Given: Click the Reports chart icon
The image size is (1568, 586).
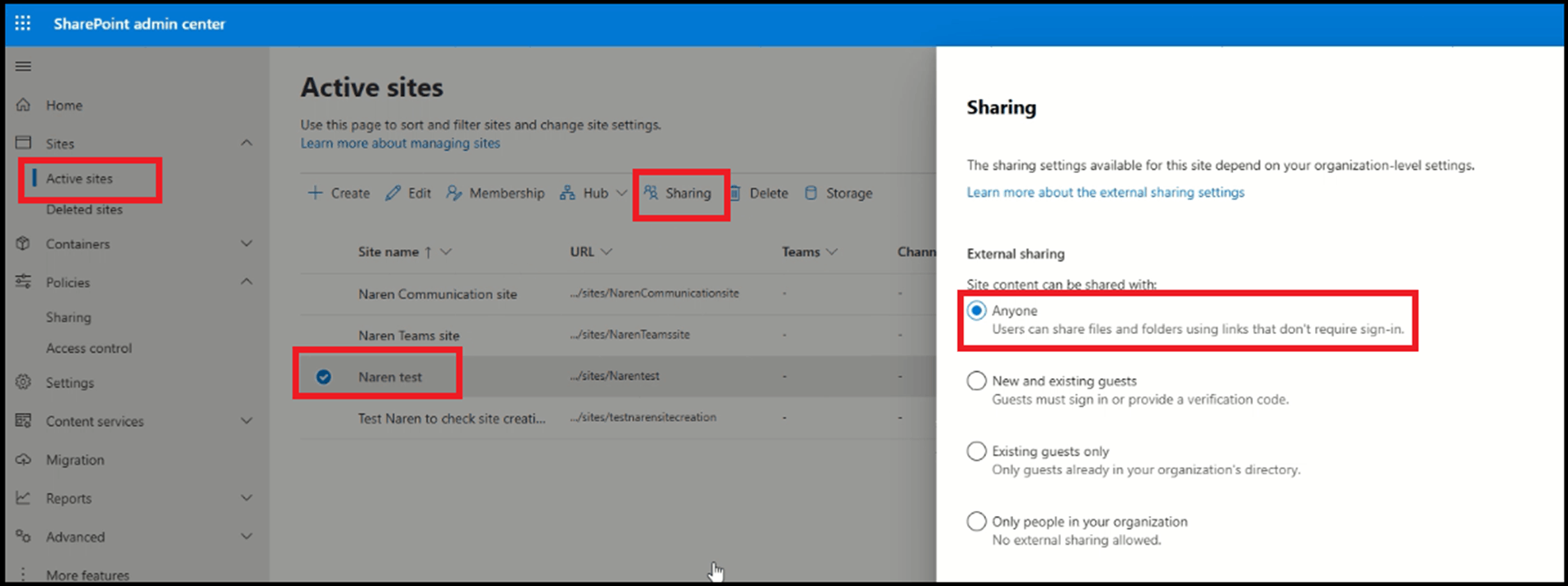Looking at the screenshot, I should click(23, 498).
